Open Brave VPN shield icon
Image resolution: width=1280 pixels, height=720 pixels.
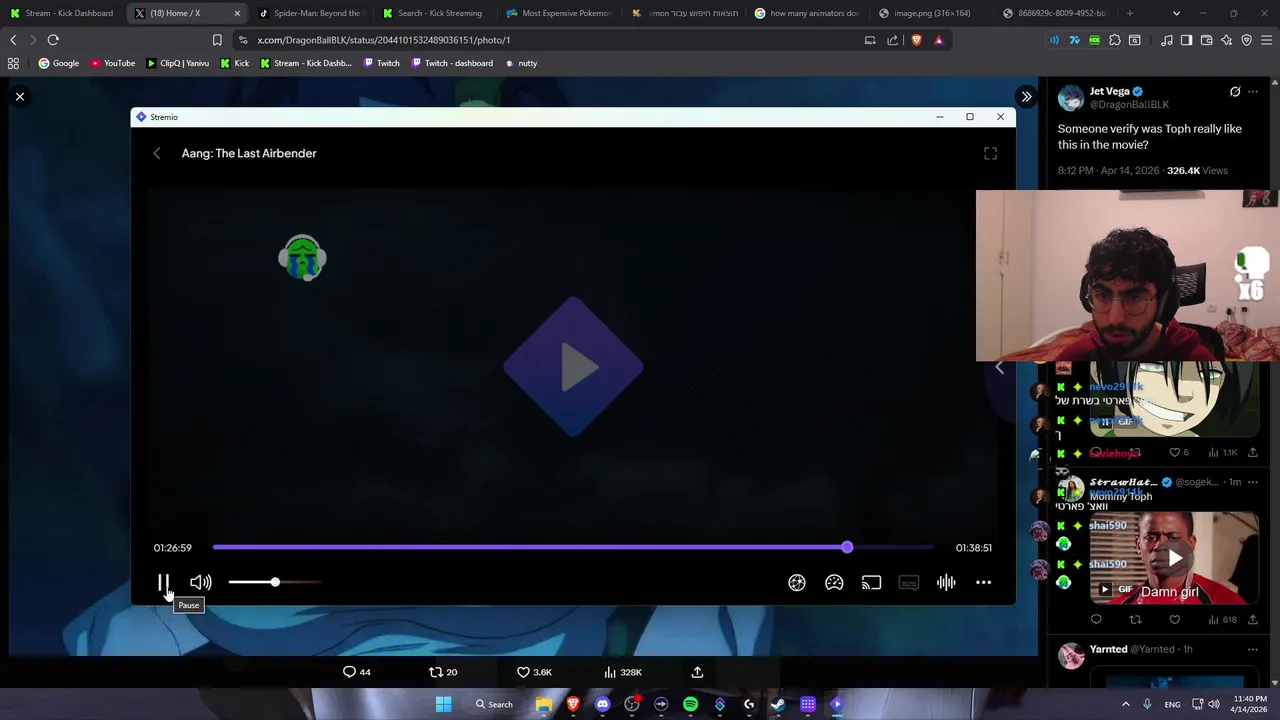pos(1247,40)
